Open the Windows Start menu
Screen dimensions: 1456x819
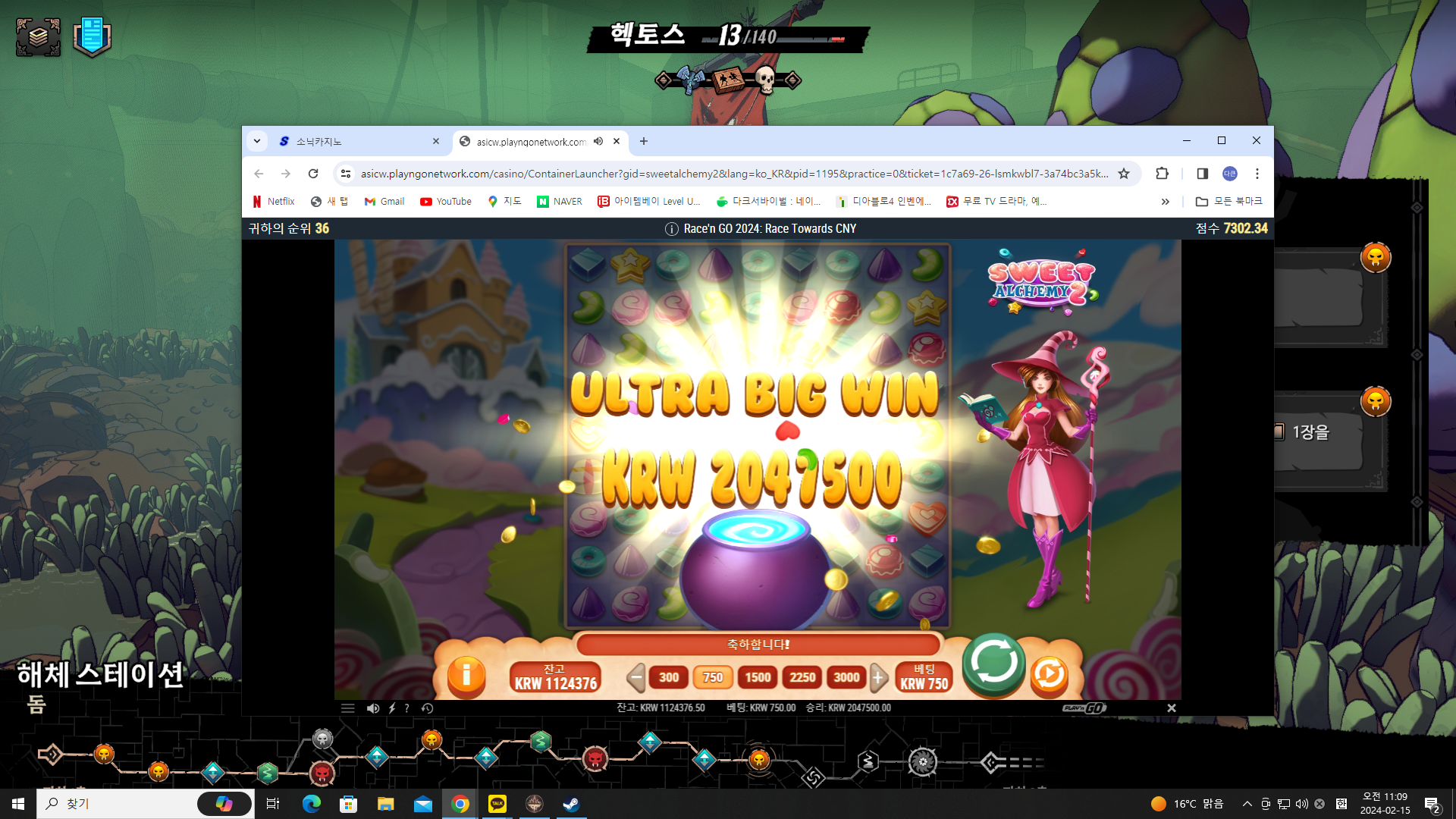coord(18,804)
